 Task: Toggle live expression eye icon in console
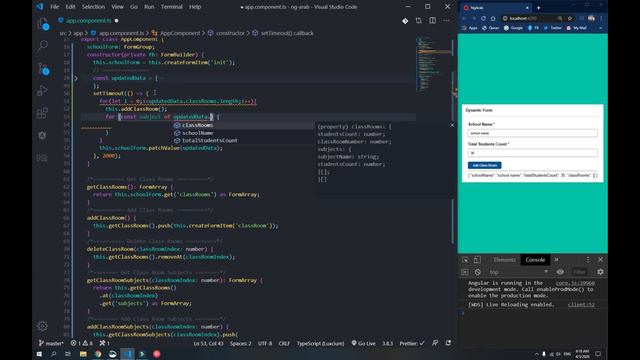tap(560, 272)
